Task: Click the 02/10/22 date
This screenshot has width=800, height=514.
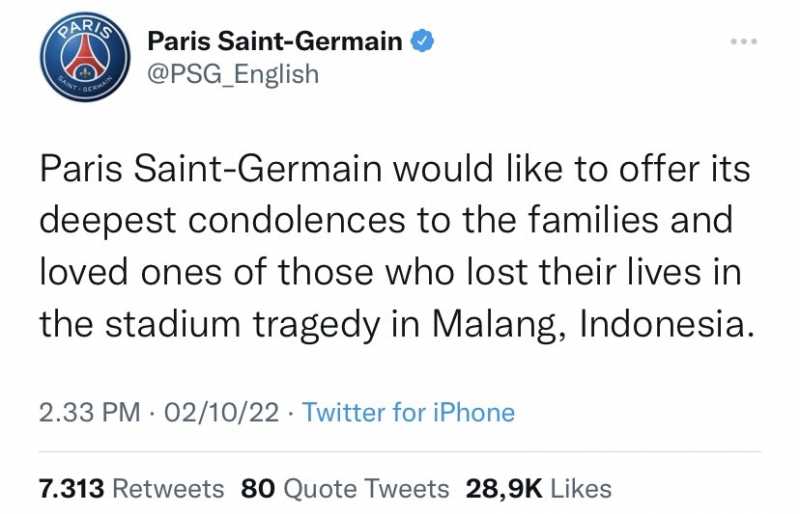Action: point(221,412)
